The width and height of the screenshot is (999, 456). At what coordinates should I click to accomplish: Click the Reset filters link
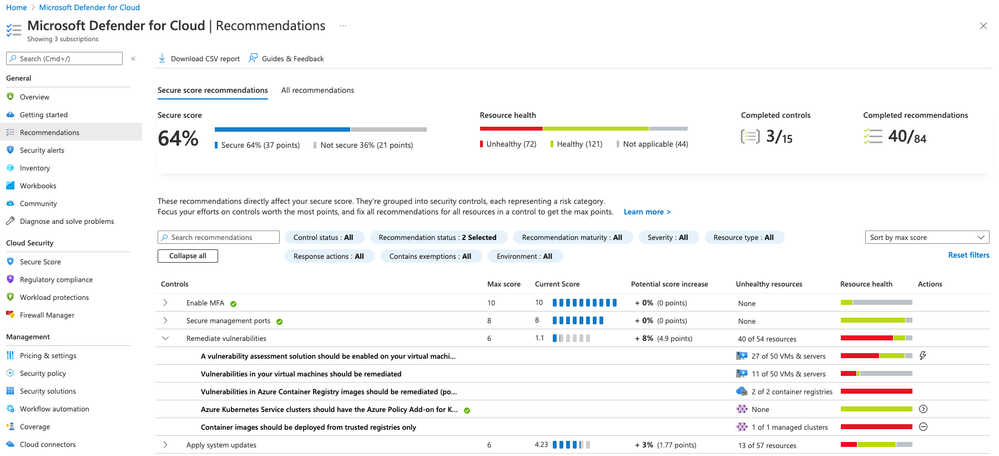pos(968,255)
